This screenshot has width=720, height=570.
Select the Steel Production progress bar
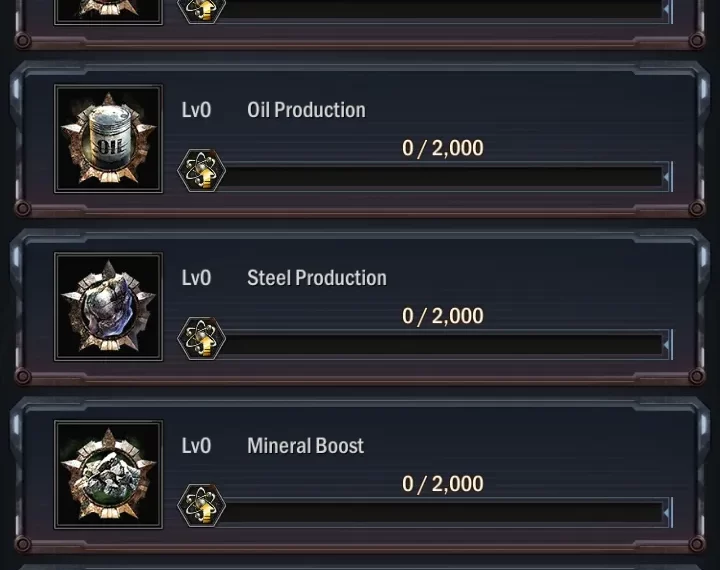click(x=445, y=346)
